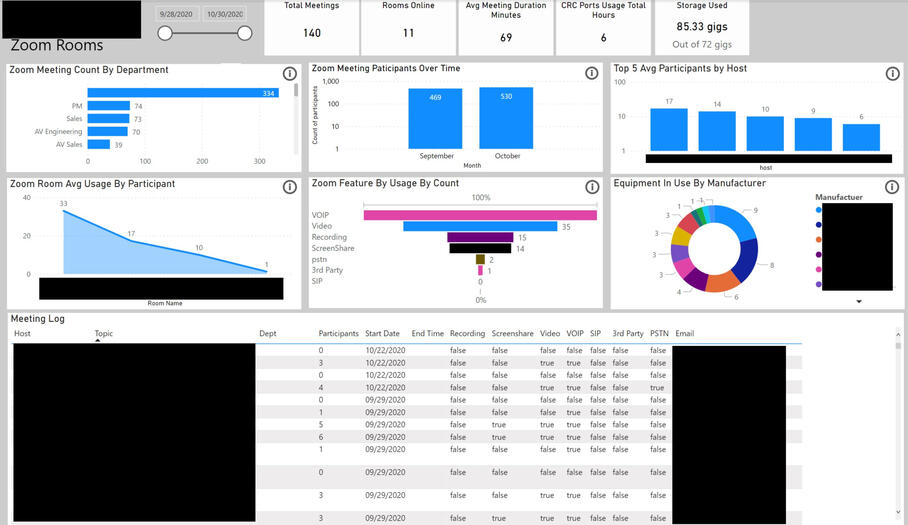The image size is (908, 525).
Task: Sort Meeting Log by Start Date column
Action: (x=382, y=333)
